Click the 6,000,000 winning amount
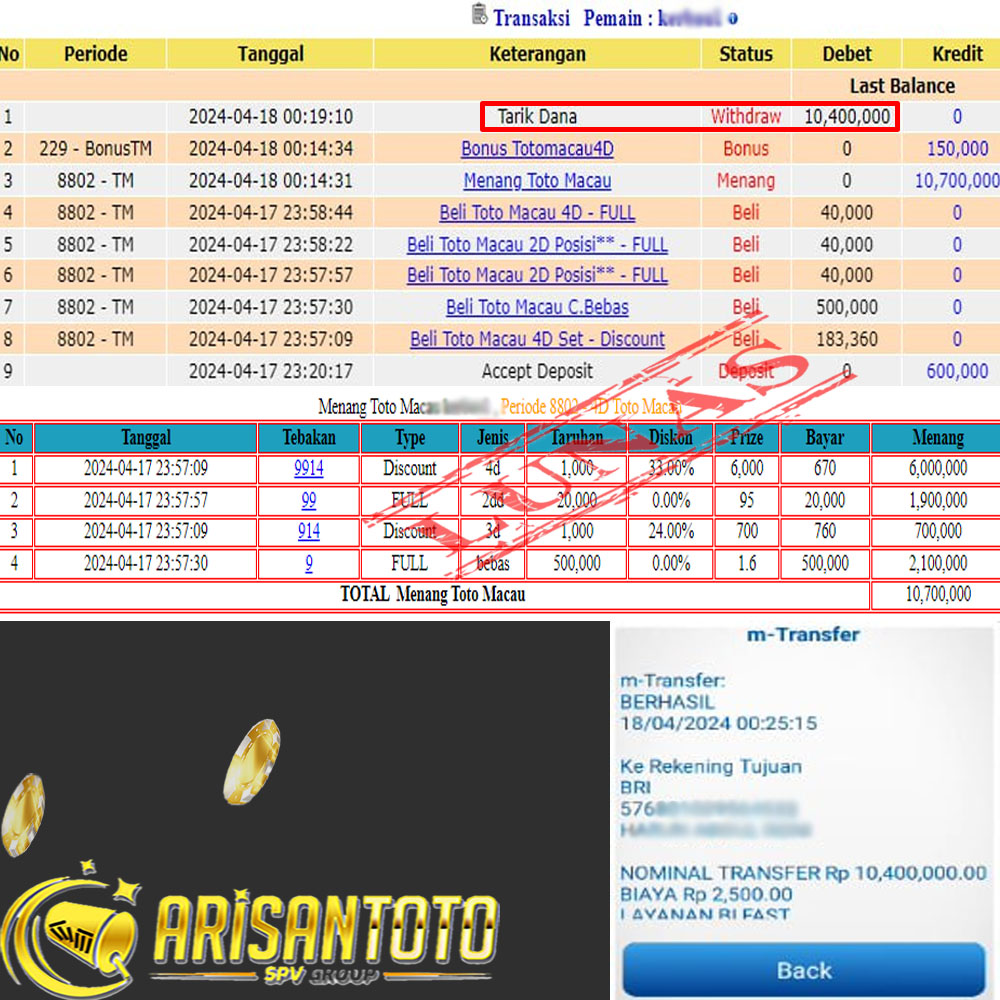Screen dimensions: 1000x1000 click(x=938, y=468)
